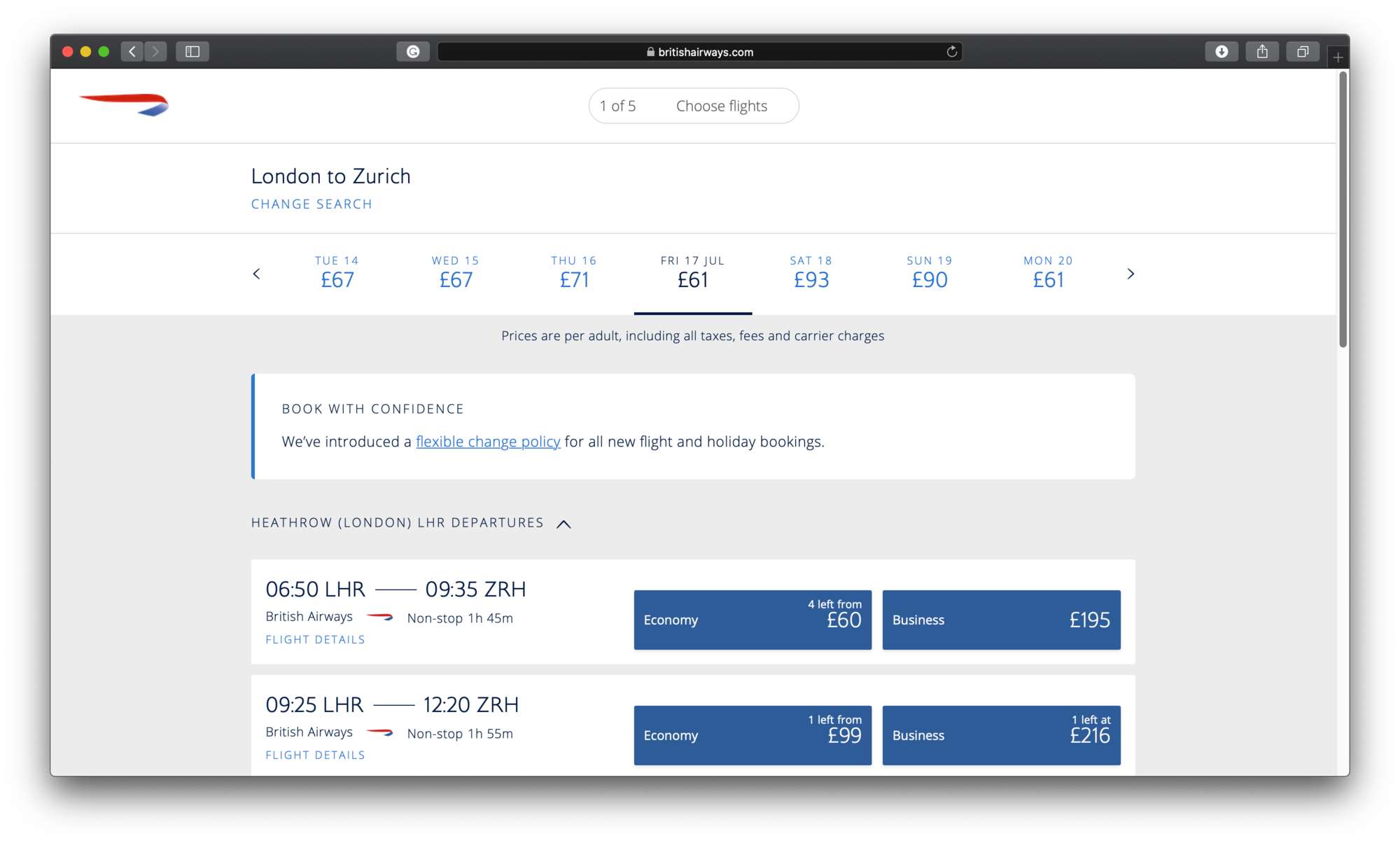This screenshot has width=1400, height=843.
Task: Click the britishairways.com address bar
Action: point(700,52)
